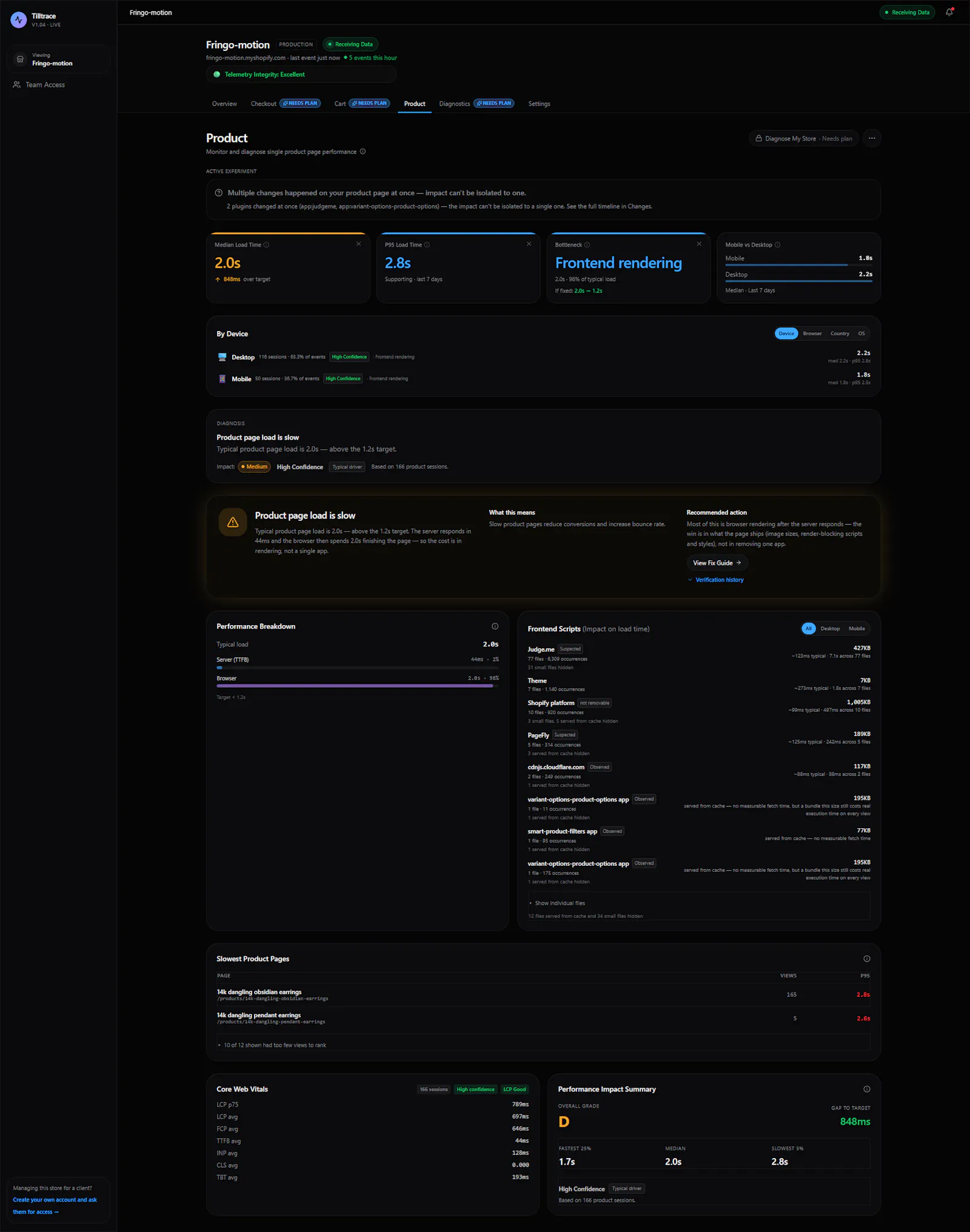Switch breakdown to Browser
The width and height of the screenshot is (970, 1232).
point(812,333)
